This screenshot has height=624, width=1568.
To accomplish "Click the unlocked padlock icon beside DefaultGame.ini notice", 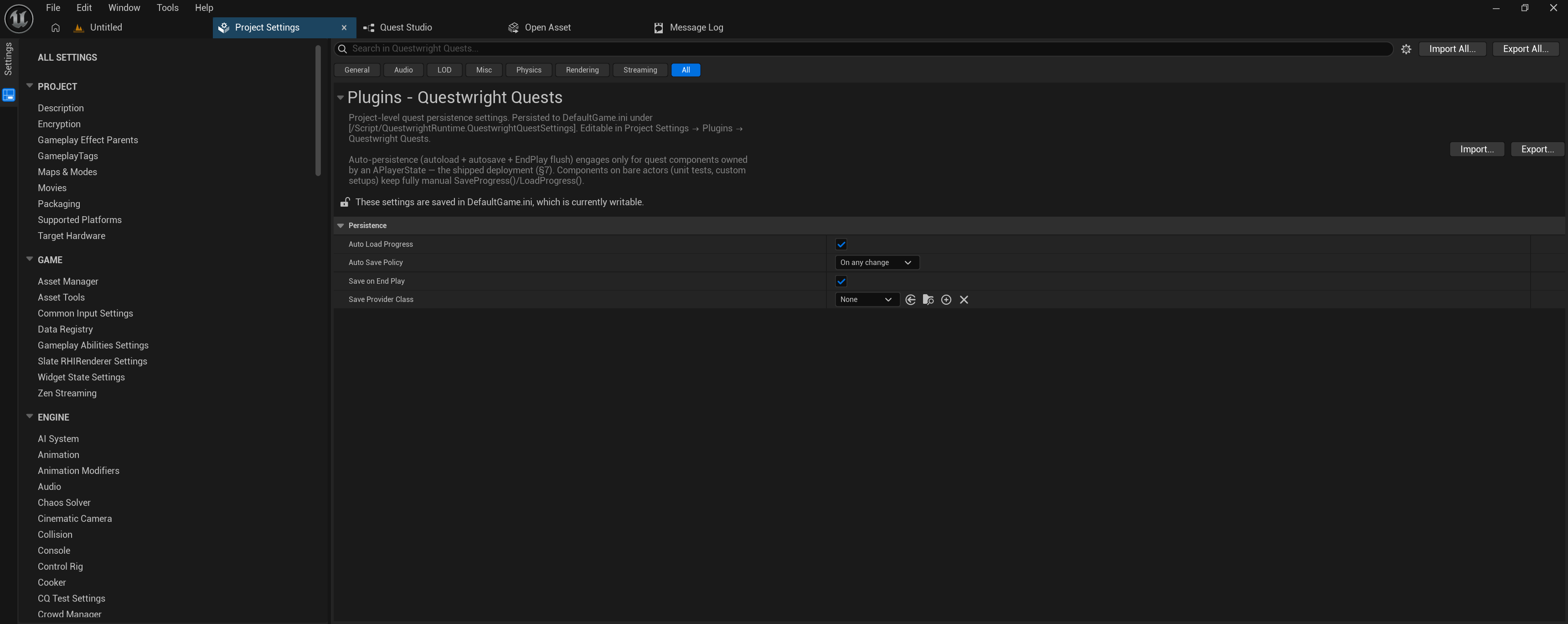I will [345, 202].
